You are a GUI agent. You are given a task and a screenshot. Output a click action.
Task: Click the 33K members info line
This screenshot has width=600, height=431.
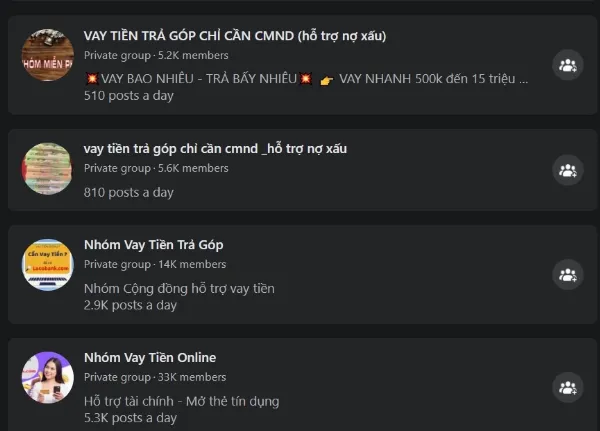click(x=155, y=377)
